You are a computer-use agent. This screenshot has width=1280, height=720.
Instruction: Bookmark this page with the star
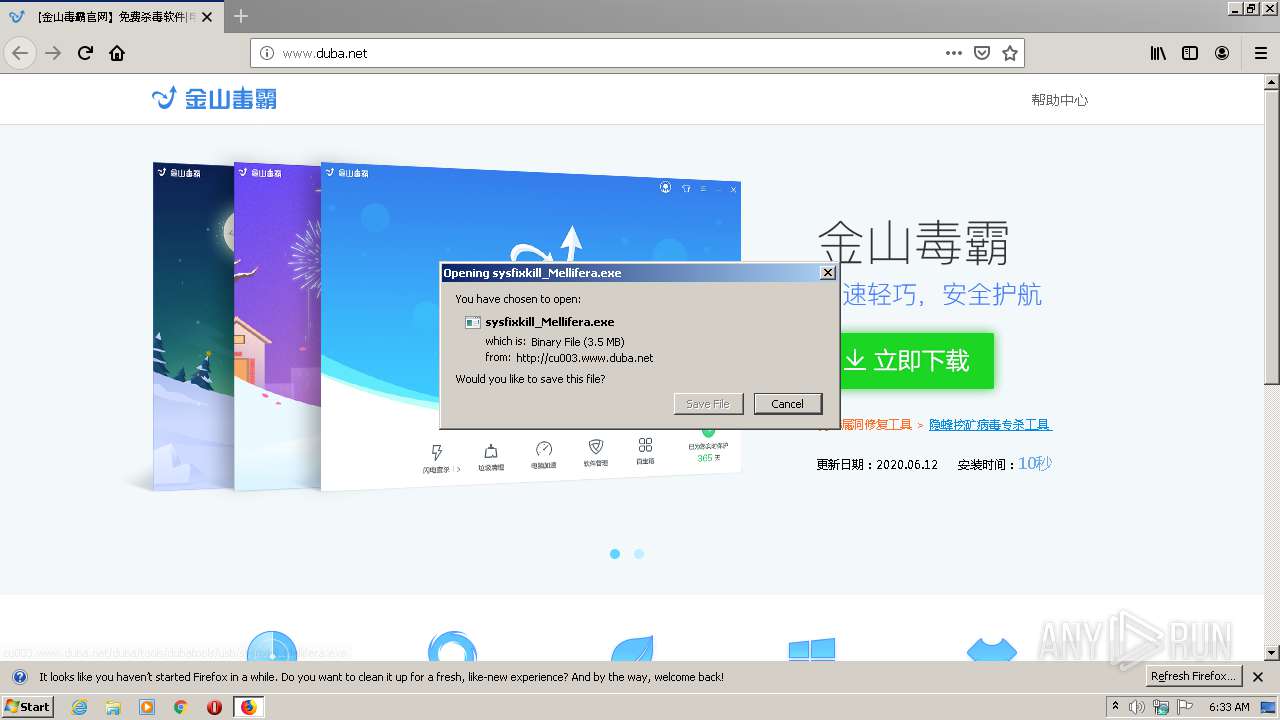[1010, 53]
